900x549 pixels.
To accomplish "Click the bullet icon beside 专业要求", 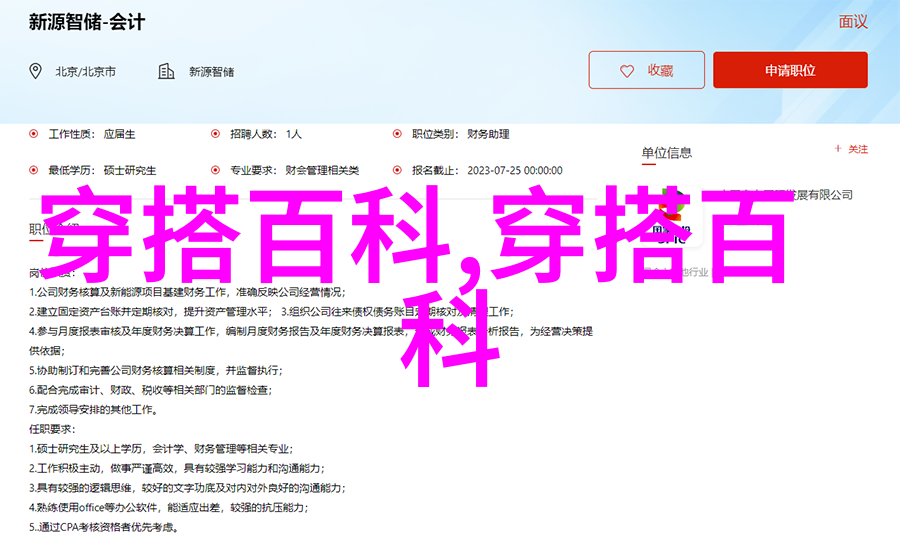I will click(215, 170).
